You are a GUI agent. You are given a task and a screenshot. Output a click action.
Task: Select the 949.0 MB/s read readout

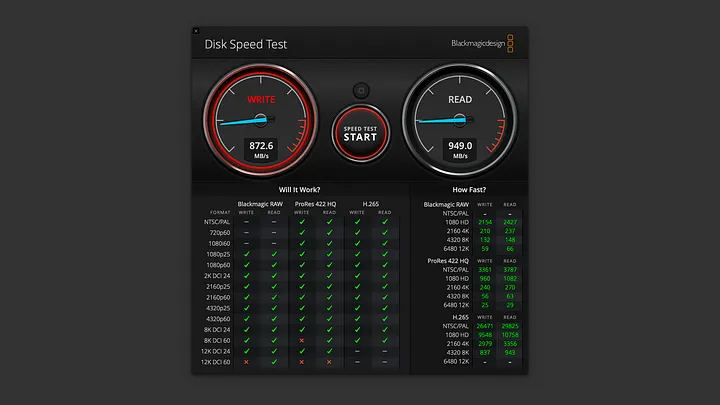(460, 150)
